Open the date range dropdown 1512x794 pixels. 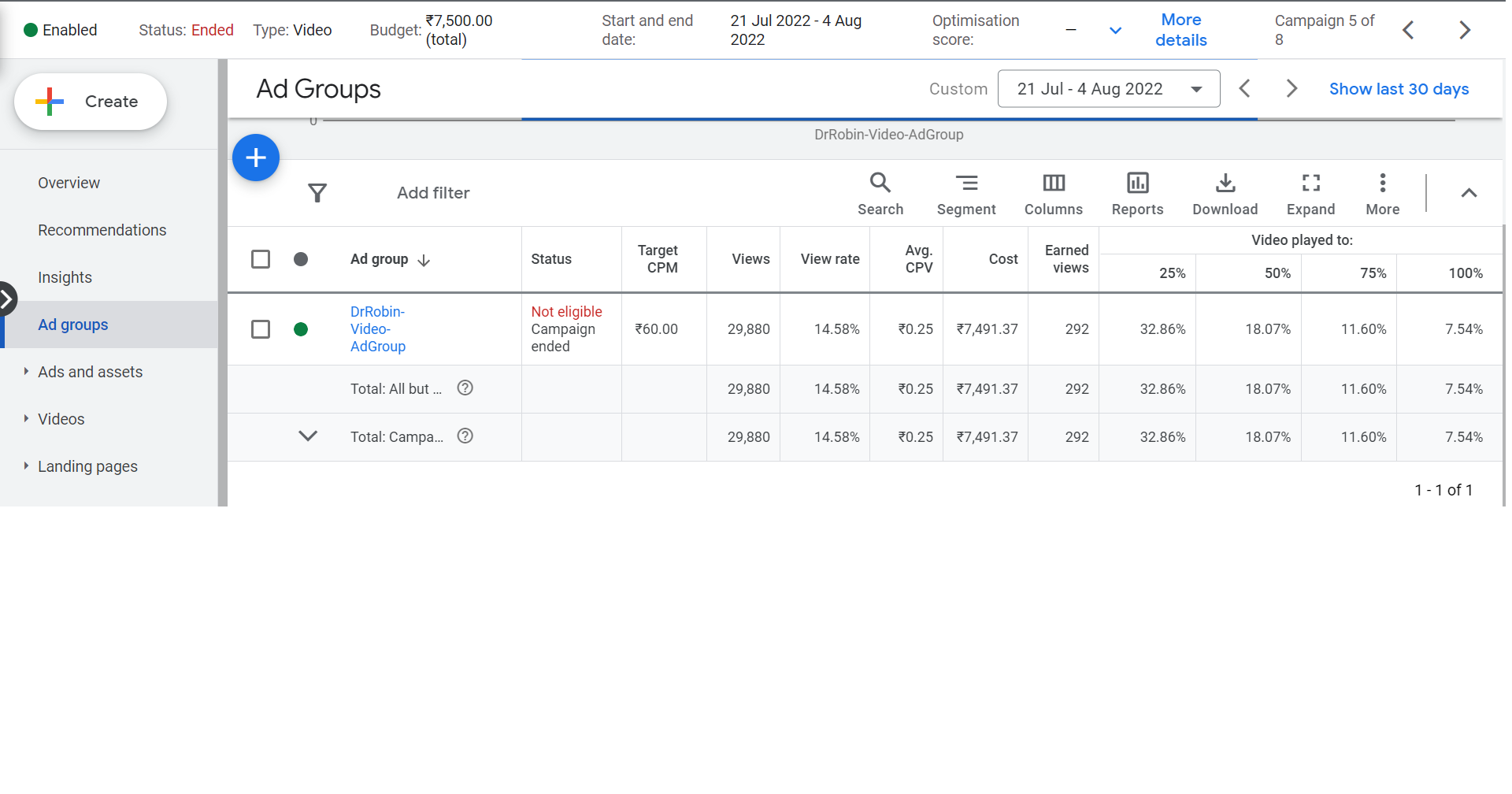click(x=1108, y=89)
